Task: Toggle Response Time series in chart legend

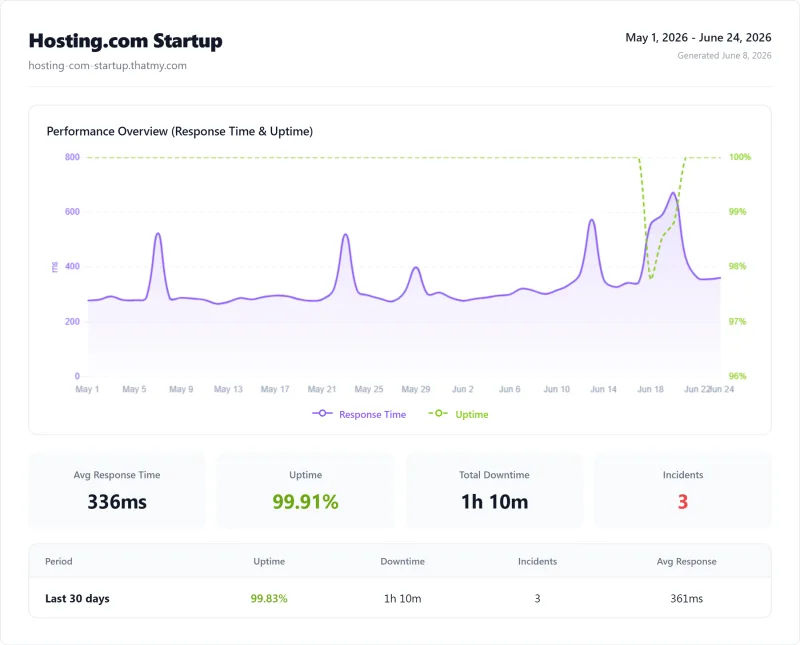Action: 359,414
